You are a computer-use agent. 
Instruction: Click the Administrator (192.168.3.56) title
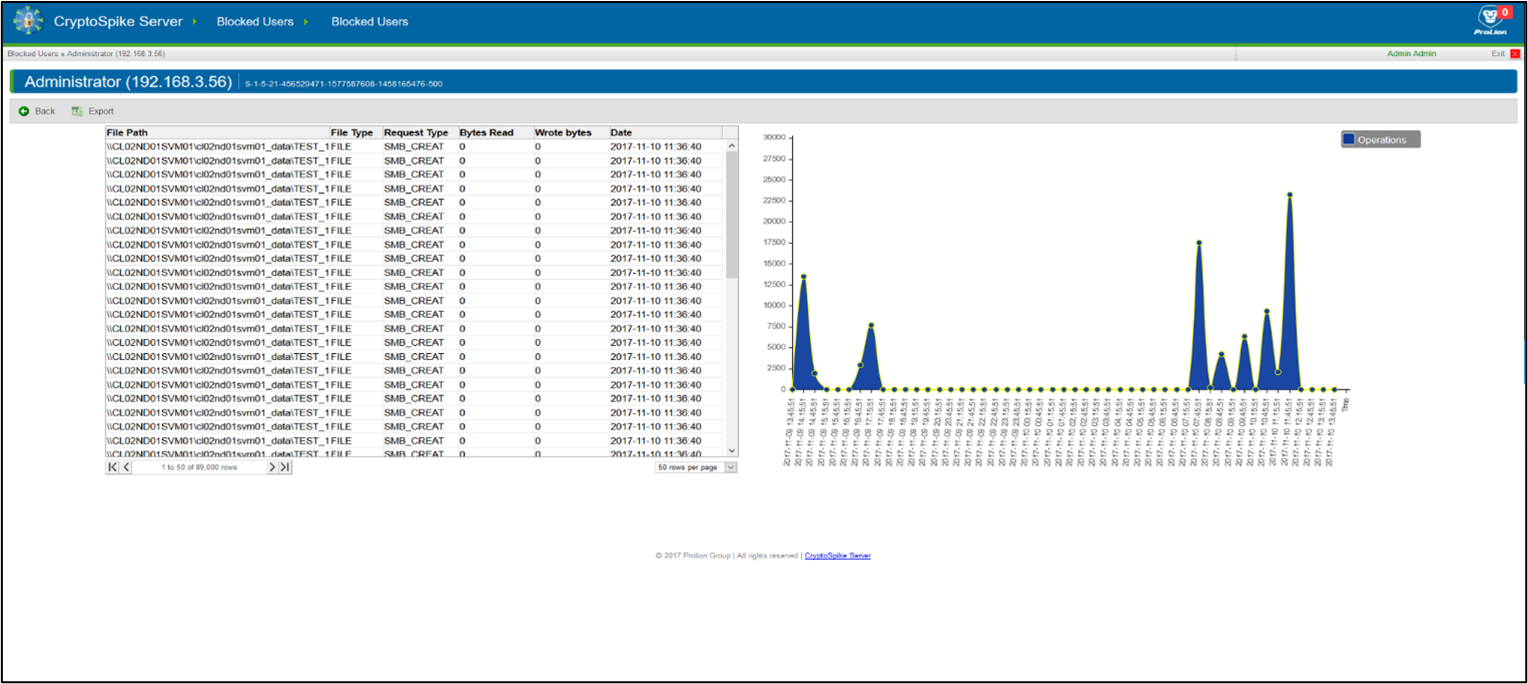coord(128,82)
